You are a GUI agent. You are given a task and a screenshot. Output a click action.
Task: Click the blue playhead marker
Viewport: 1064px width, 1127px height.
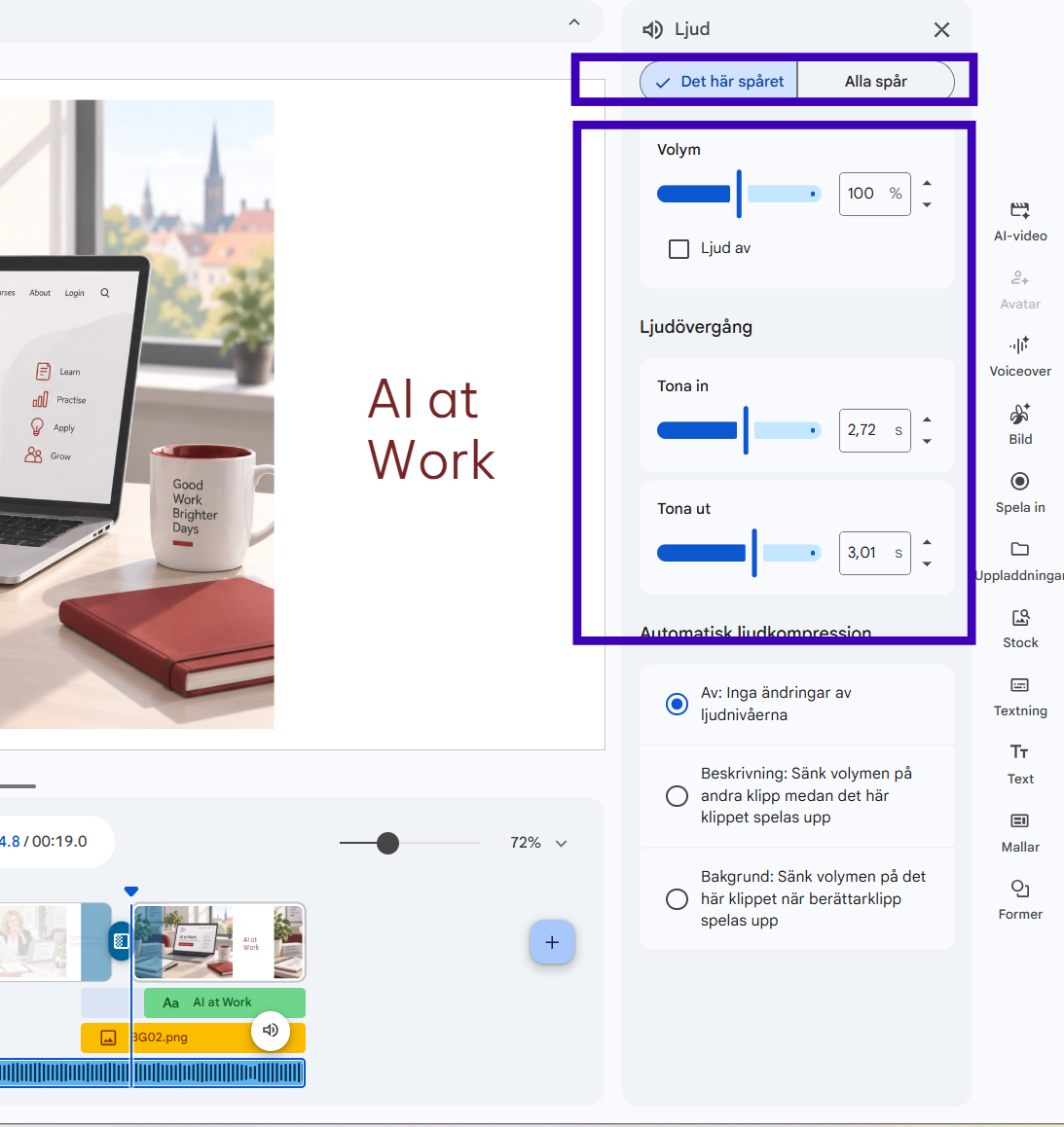point(130,891)
